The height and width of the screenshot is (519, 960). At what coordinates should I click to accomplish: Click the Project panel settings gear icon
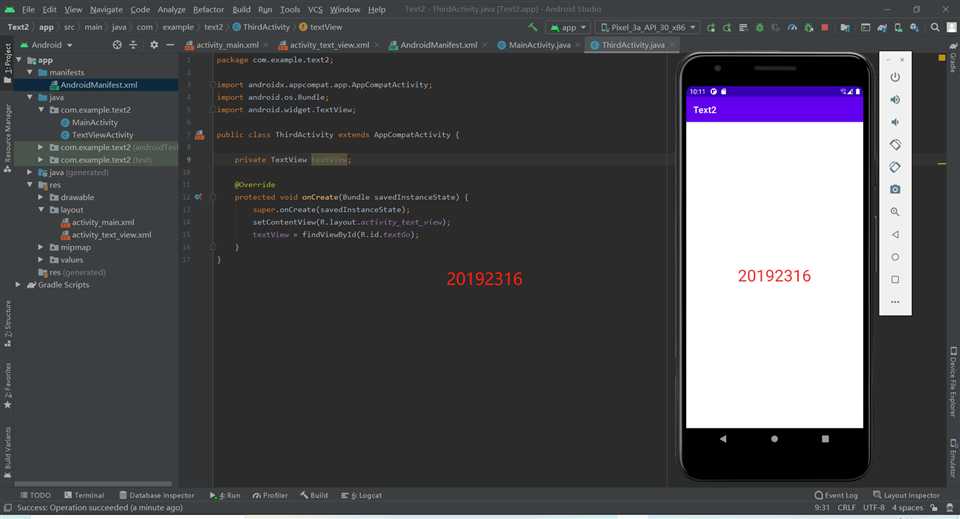pyautogui.click(x=154, y=45)
